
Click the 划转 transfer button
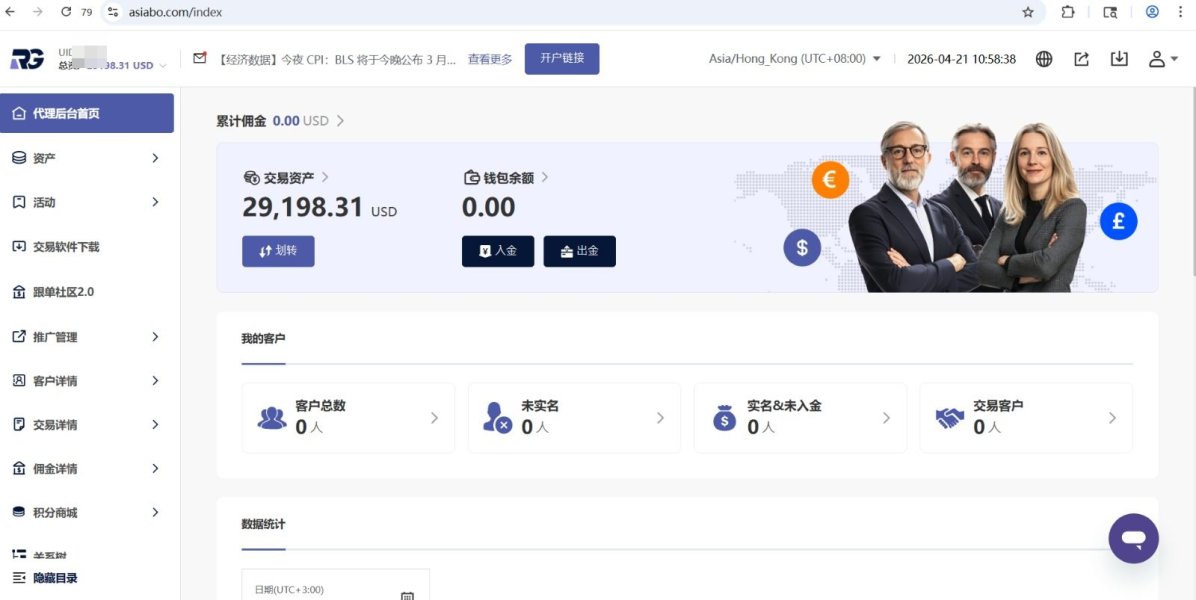278,251
